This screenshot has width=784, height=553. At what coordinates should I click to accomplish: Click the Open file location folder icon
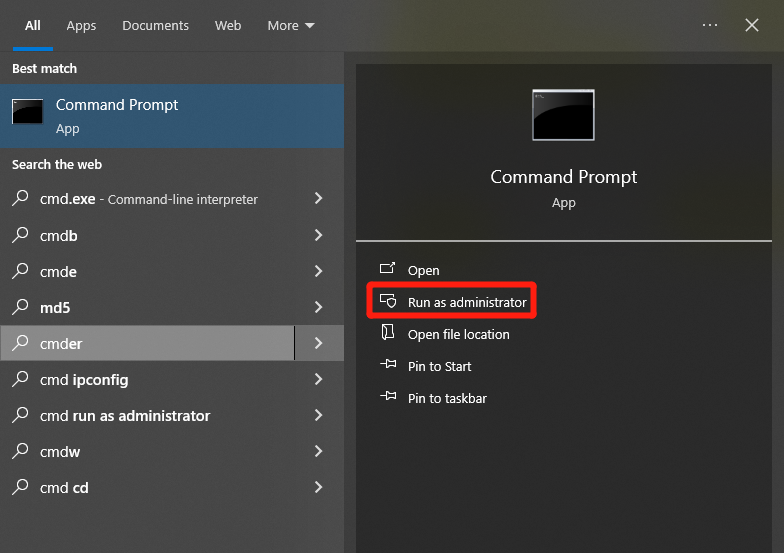point(388,332)
